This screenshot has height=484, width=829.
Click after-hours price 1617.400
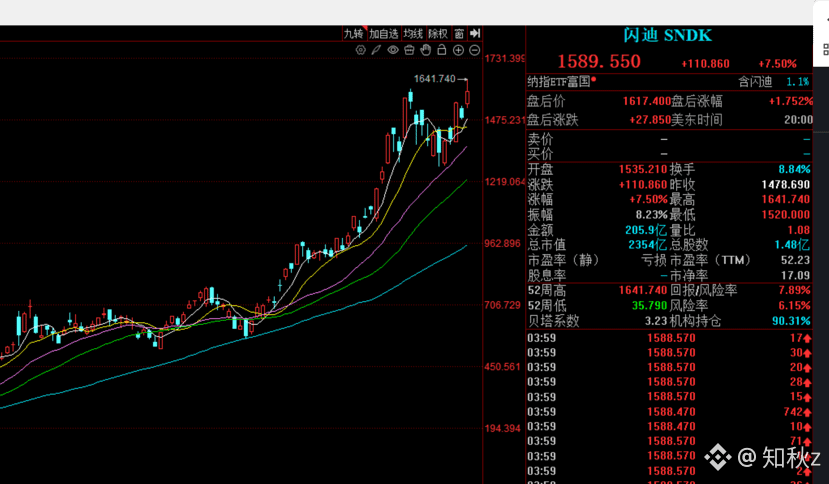pyautogui.click(x=647, y=101)
